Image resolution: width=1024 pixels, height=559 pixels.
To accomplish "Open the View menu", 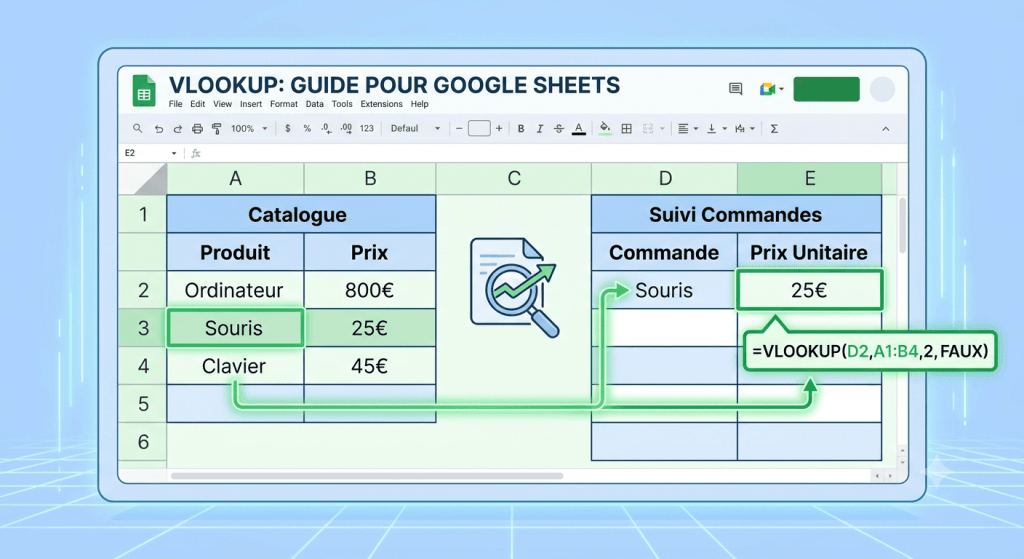I will coord(223,104).
